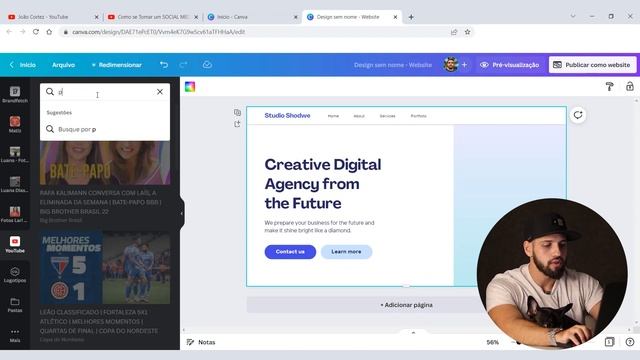This screenshot has width=640, height=360.
Task: Select the paint roller copy style tool
Action: [x=609, y=86]
